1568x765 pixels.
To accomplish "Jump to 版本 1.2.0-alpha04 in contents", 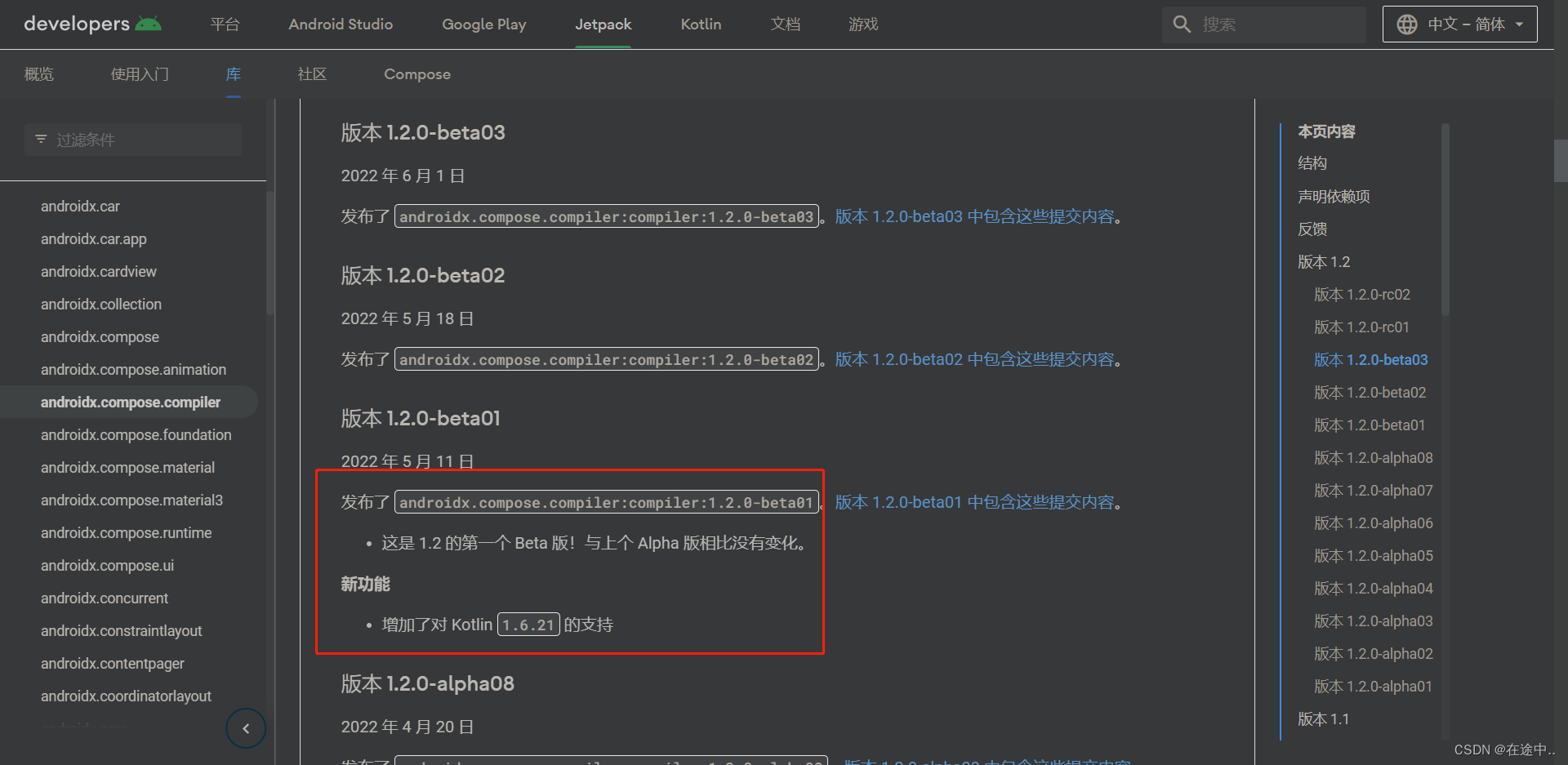I will 1374,589.
